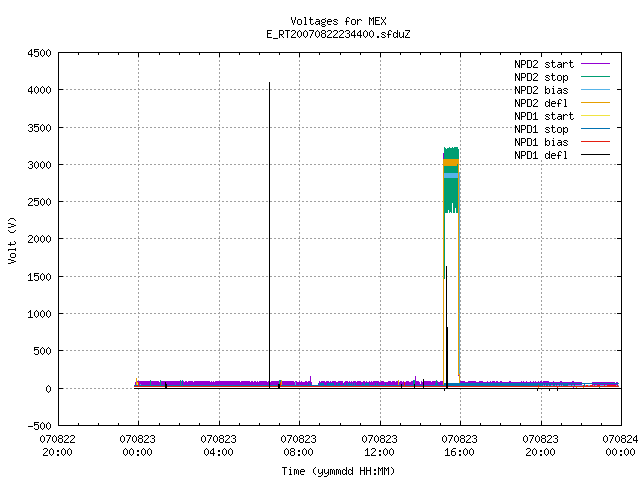
Task: Click the 'NPD1 start' legend label
Action: (544, 116)
